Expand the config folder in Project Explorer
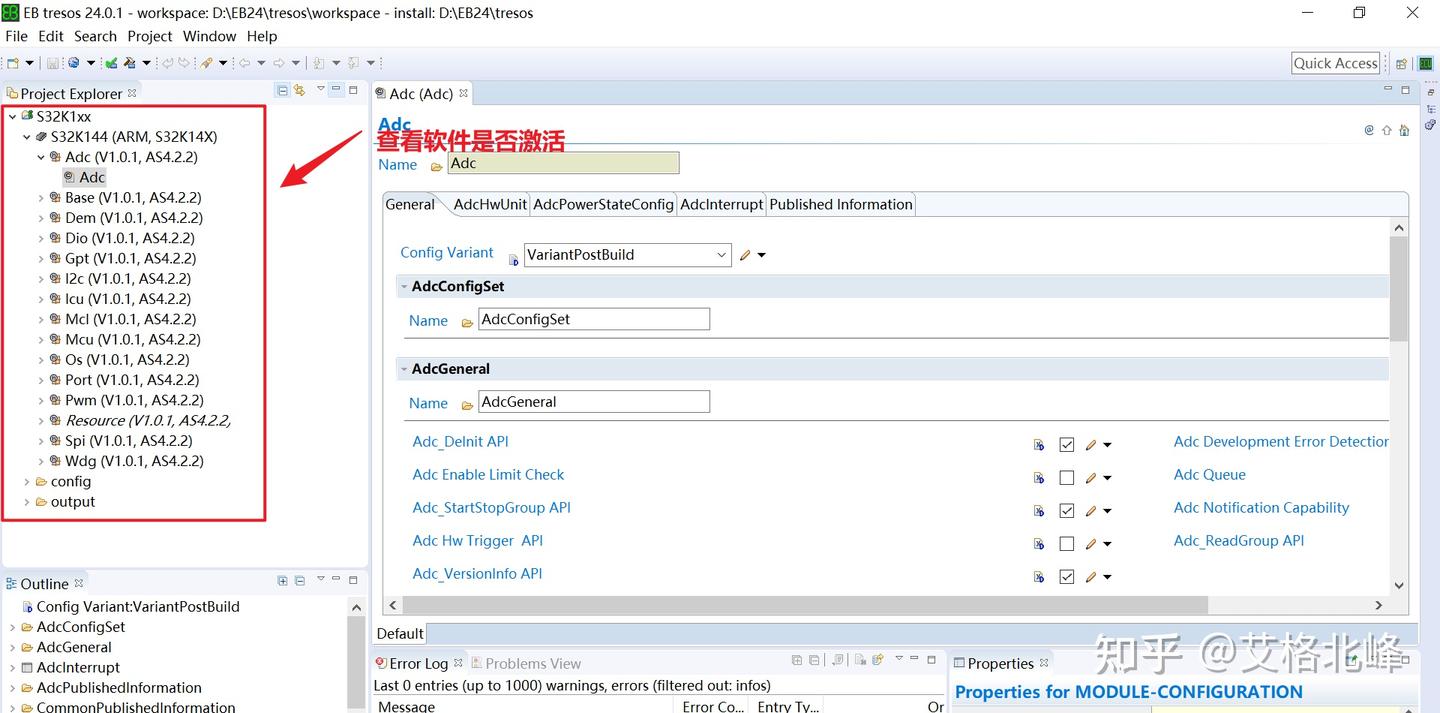This screenshot has height=713, width=1440. click(27, 482)
